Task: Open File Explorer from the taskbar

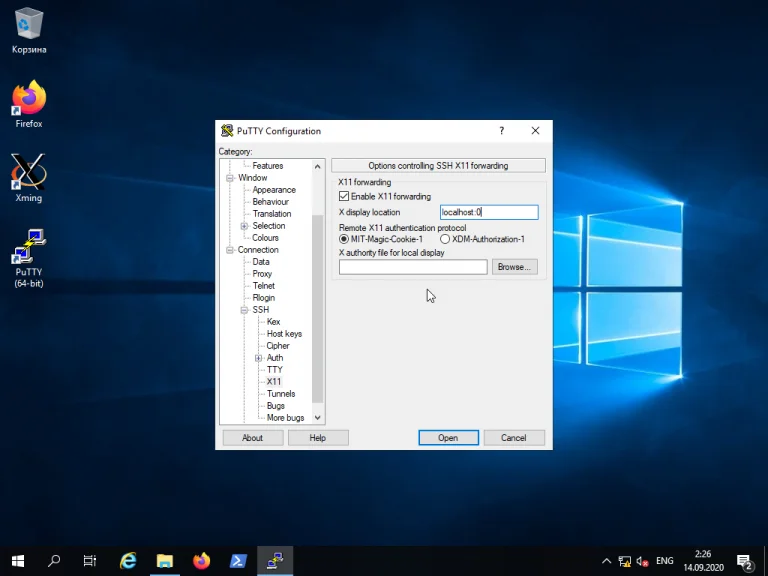Action: coord(165,561)
